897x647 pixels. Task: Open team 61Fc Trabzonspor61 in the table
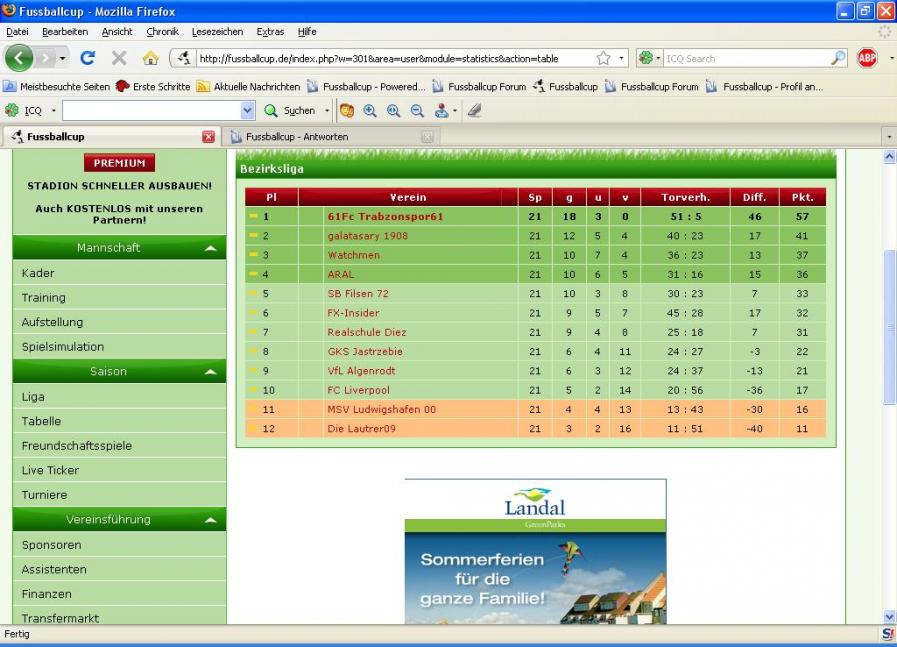[384, 216]
